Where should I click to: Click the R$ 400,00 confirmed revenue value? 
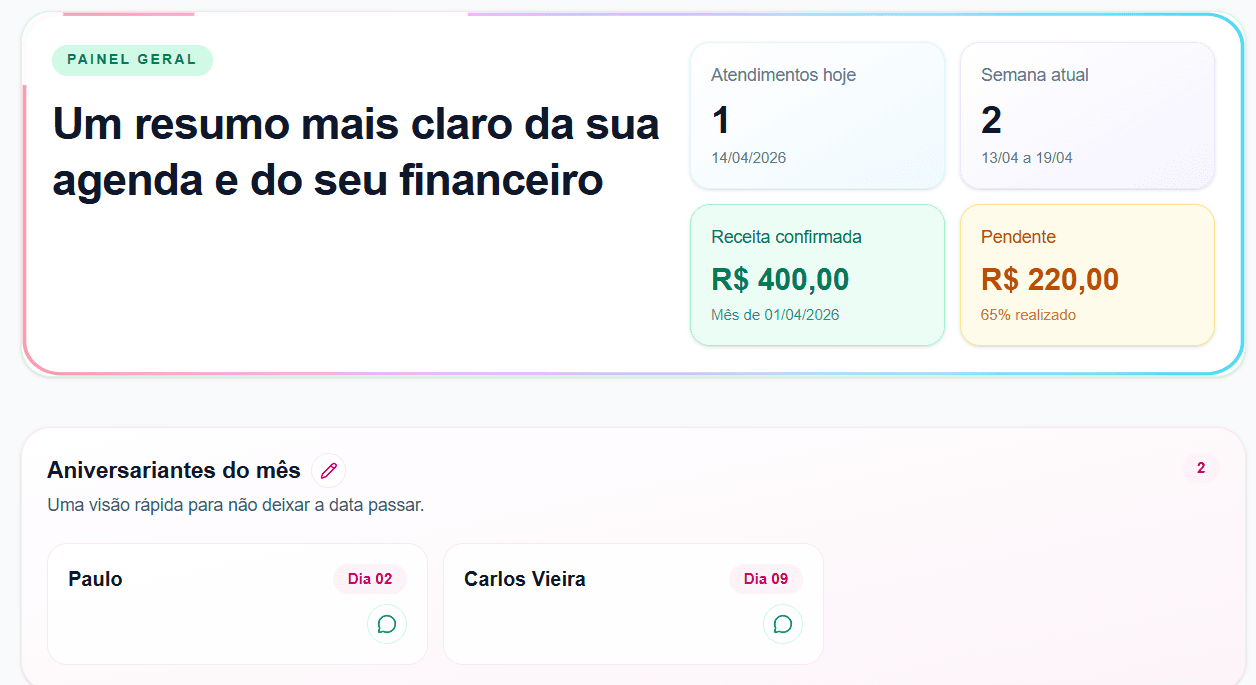781,279
